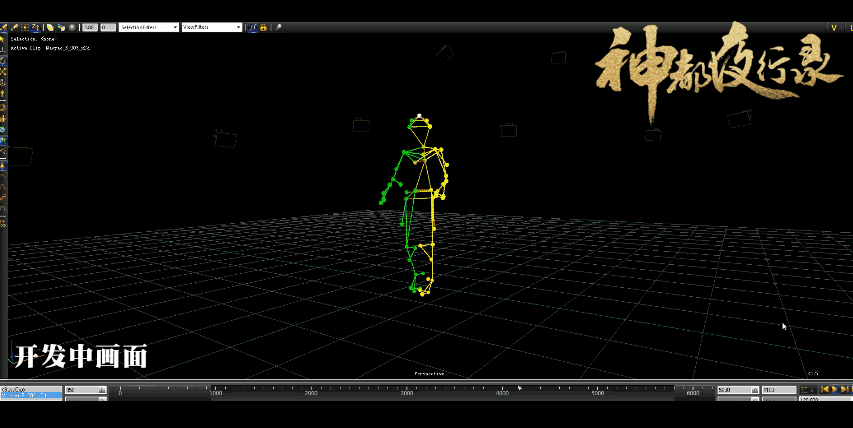Click the V button in the top-right corner
The height and width of the screenshot is (428, 853).
[833, 27]
